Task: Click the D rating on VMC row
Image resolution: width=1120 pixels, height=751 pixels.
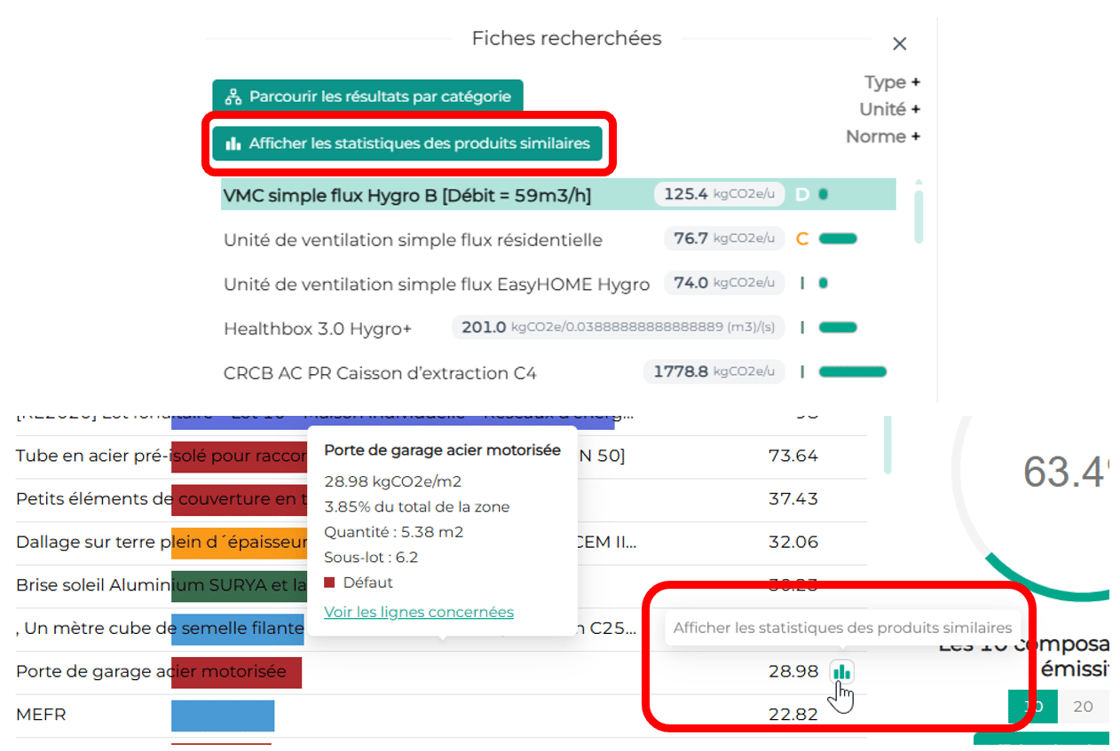Action: click(802, 194)
